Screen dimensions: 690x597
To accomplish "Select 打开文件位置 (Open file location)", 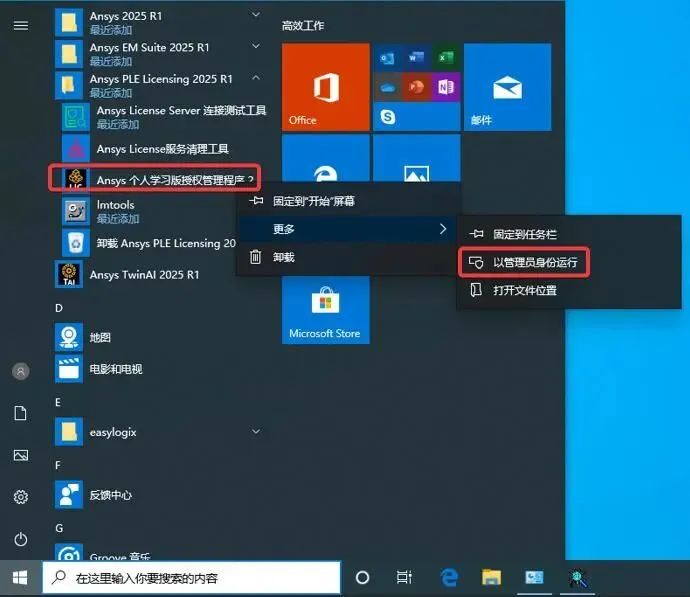I will (569, 290).
